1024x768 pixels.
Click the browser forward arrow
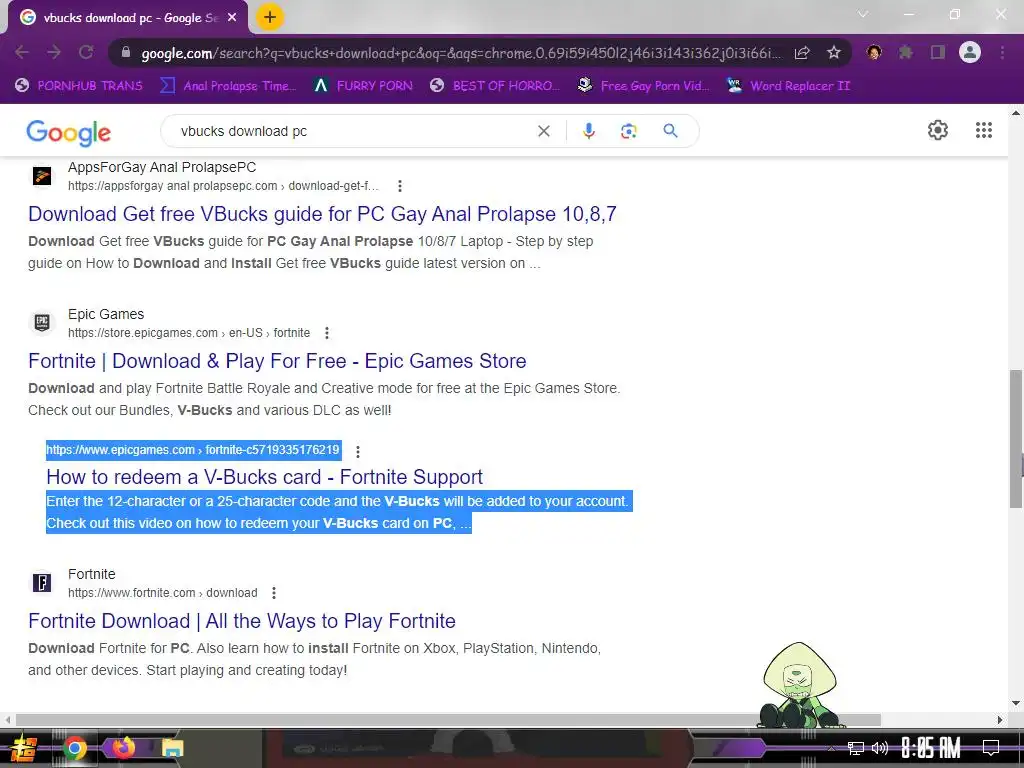(54, 53)
